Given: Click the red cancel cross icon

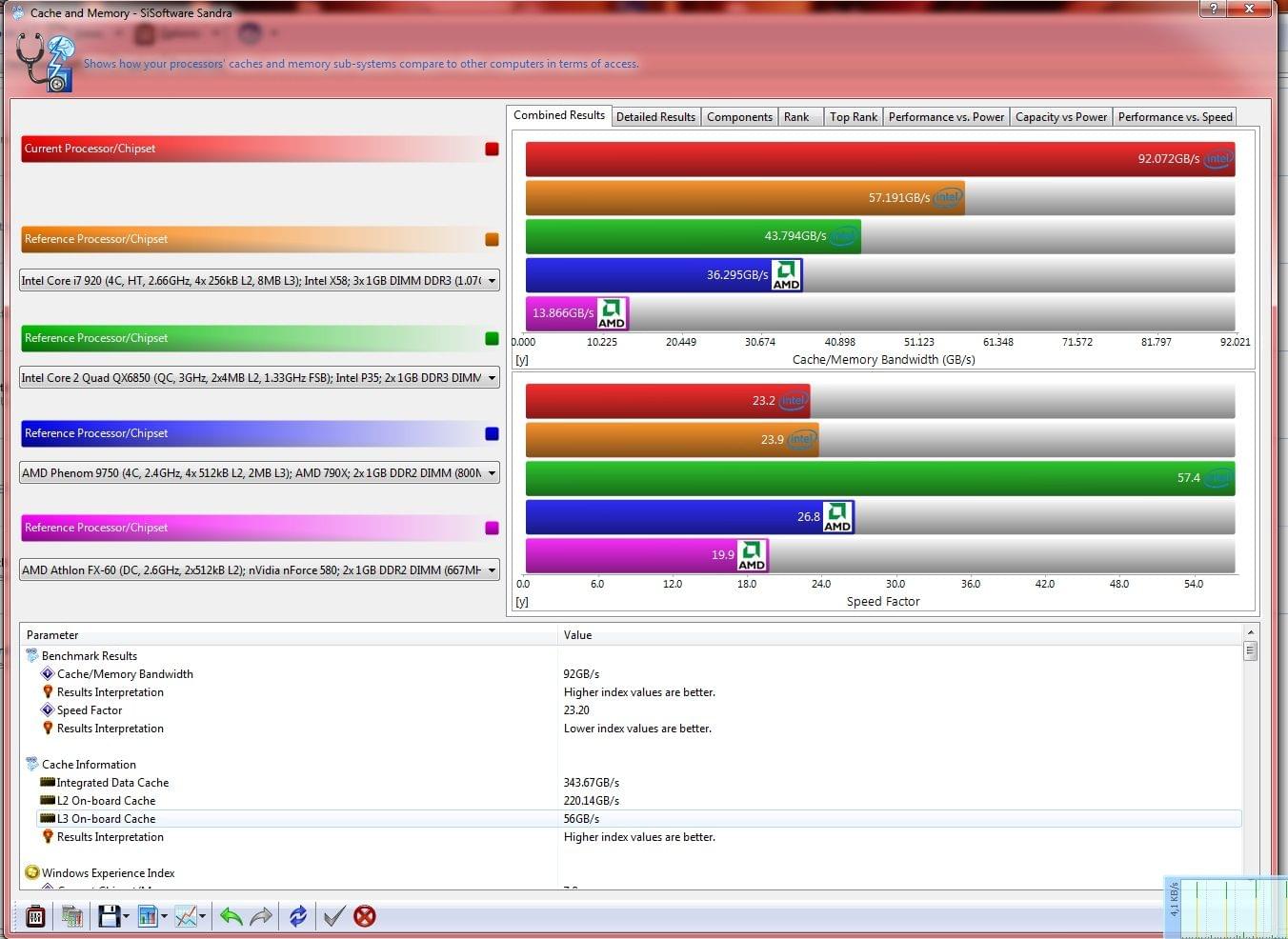Looking at the screenshot, I should 364,916.
